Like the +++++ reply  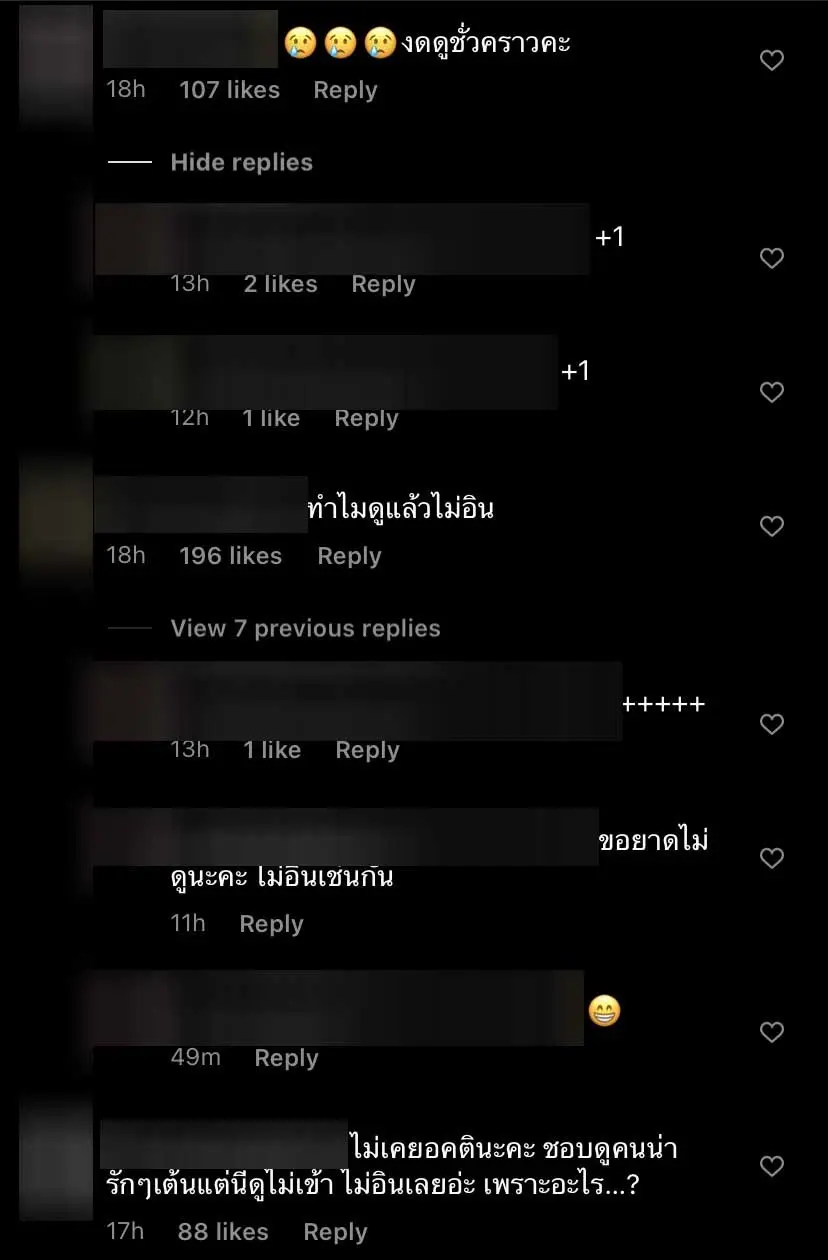tap(772, 725)
